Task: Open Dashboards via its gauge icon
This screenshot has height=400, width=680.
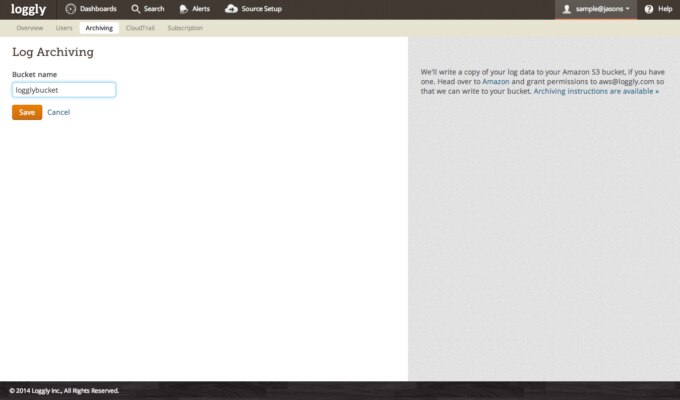Action: [71, 9]
